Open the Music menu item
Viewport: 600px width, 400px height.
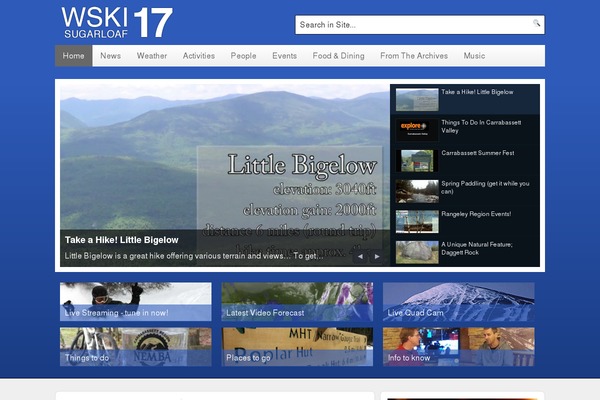click(474, 56)
